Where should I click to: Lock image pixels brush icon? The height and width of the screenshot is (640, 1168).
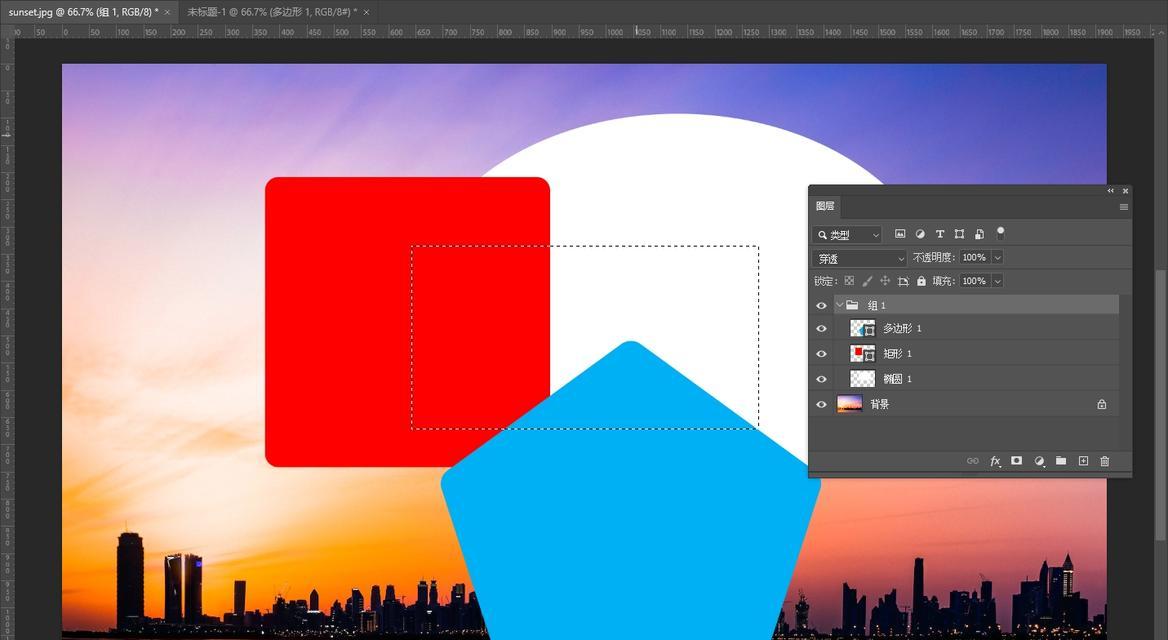point(867,281)
